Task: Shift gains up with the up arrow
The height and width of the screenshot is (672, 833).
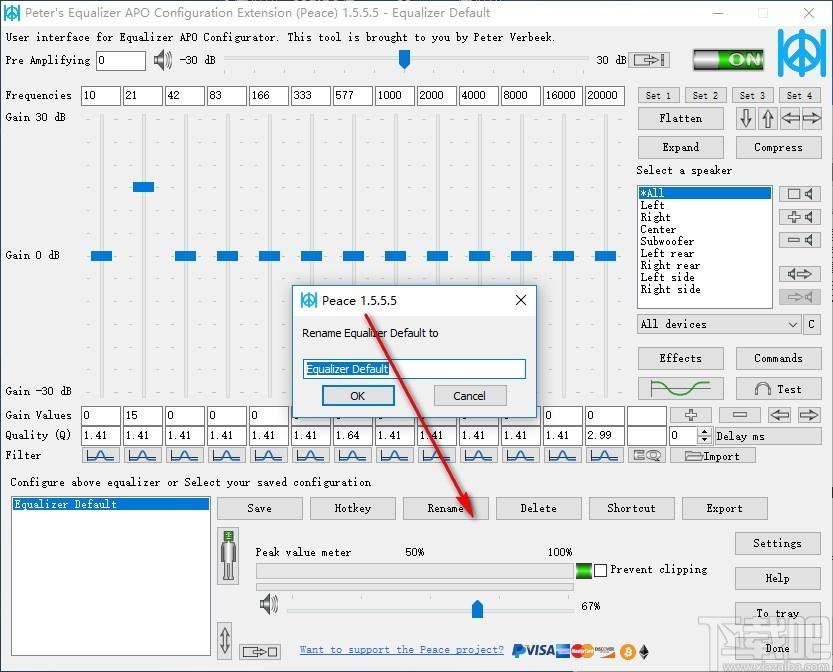Action: click(x=768, y=118)
